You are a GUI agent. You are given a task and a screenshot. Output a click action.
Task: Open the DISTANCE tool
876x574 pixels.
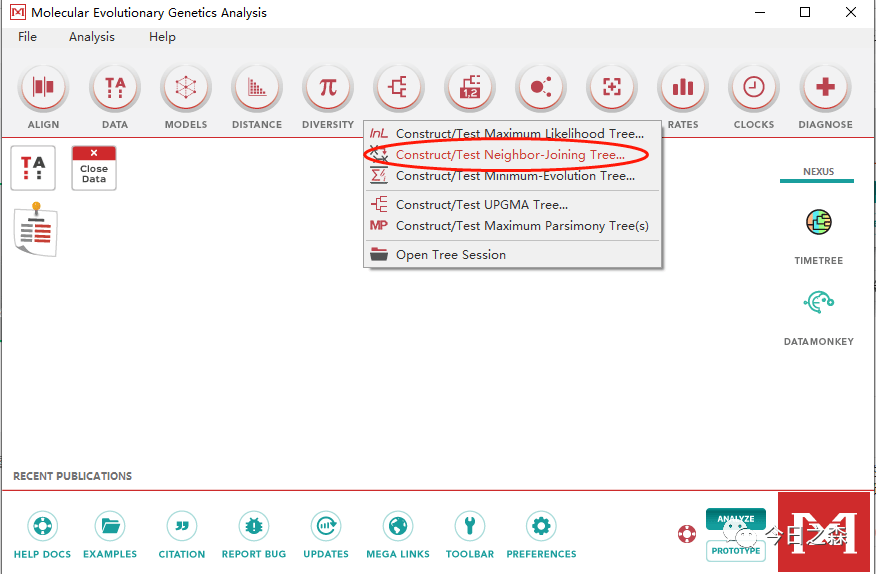(257, 88)
